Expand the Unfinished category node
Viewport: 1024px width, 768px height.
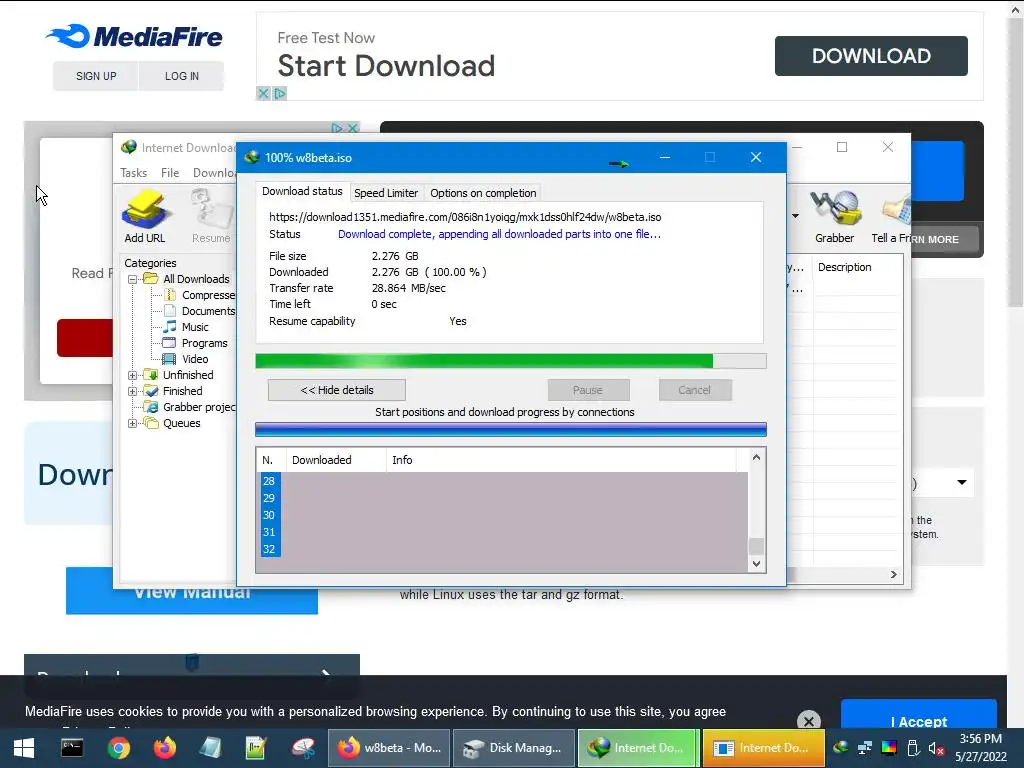(133, 375)
